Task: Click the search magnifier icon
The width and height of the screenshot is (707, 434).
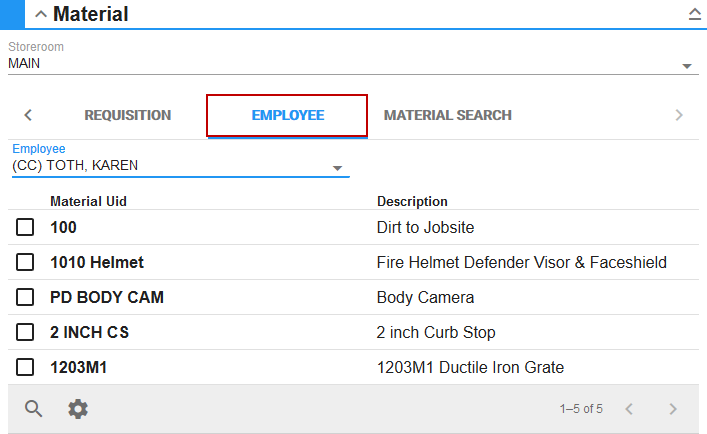Action: tap(34, 408)
